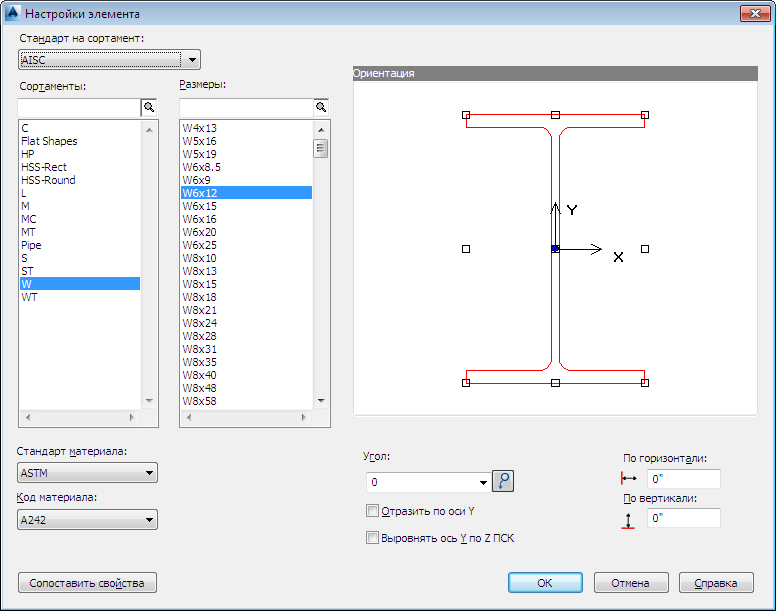Viewport: 776px width, 611px height.
Task: Select HSS-Rect in the shapes list
Action: 80,167
